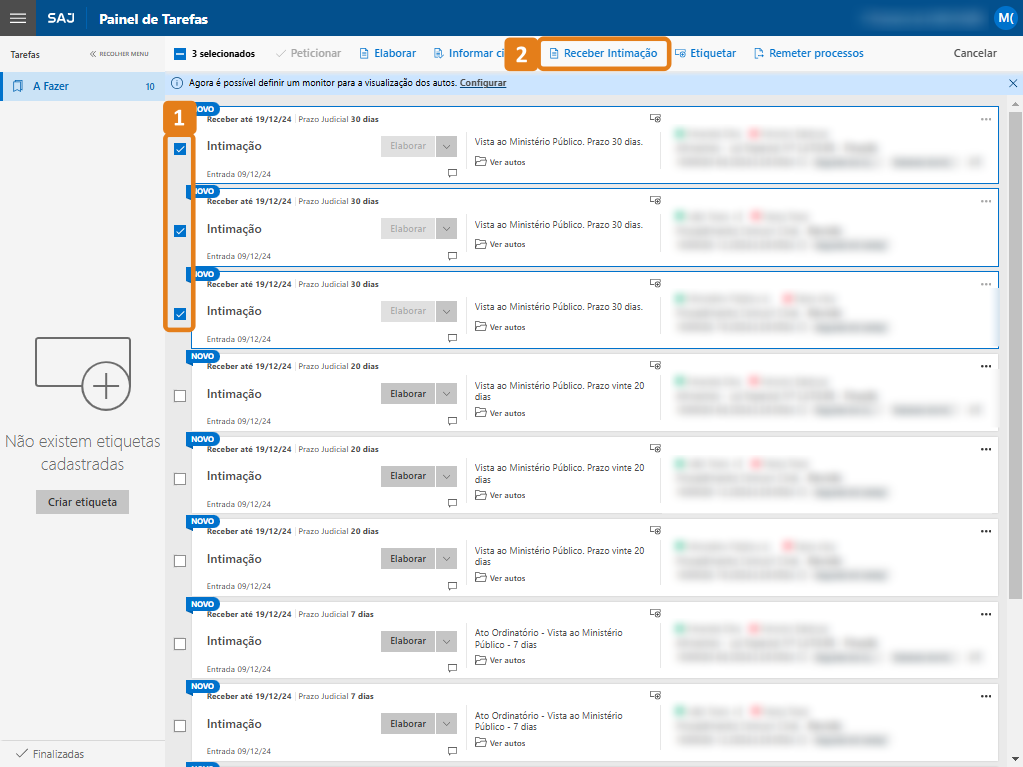This screenshot has height=767, width=1023.
Task: Click the folder icon Ver autos on the second card
Action: (480, 244)
